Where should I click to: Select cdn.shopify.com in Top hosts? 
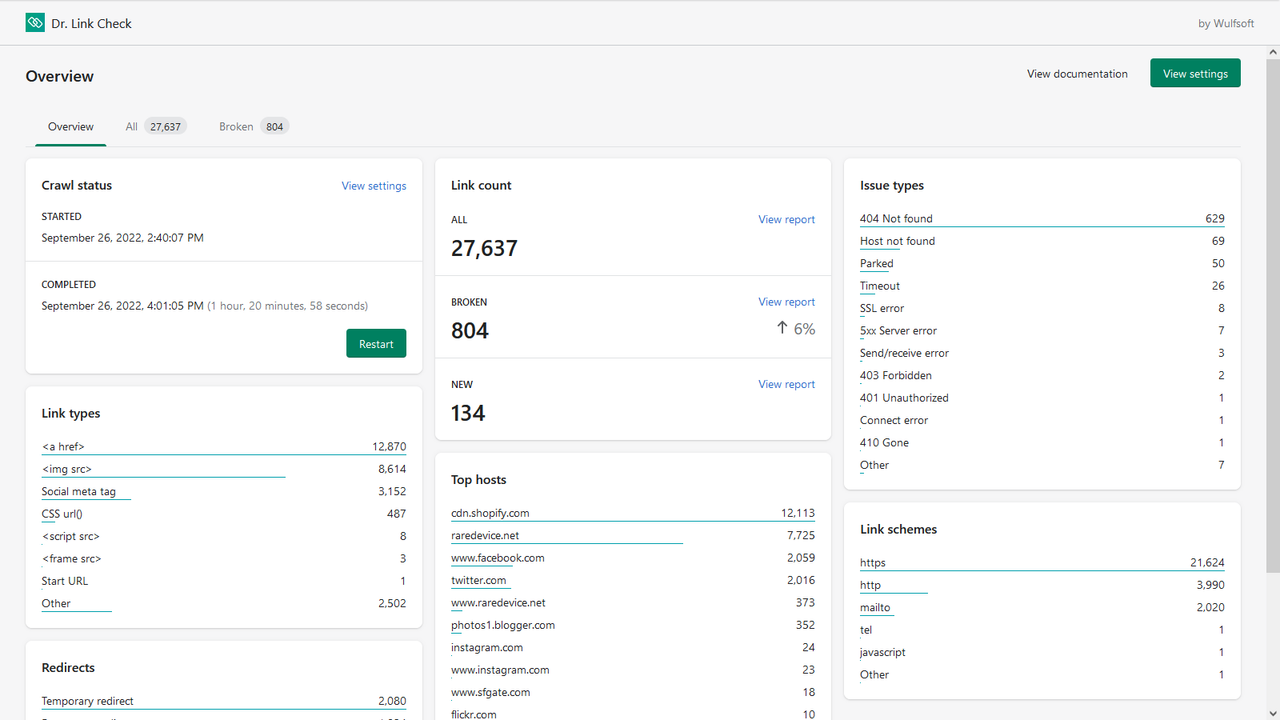(488, 512)
